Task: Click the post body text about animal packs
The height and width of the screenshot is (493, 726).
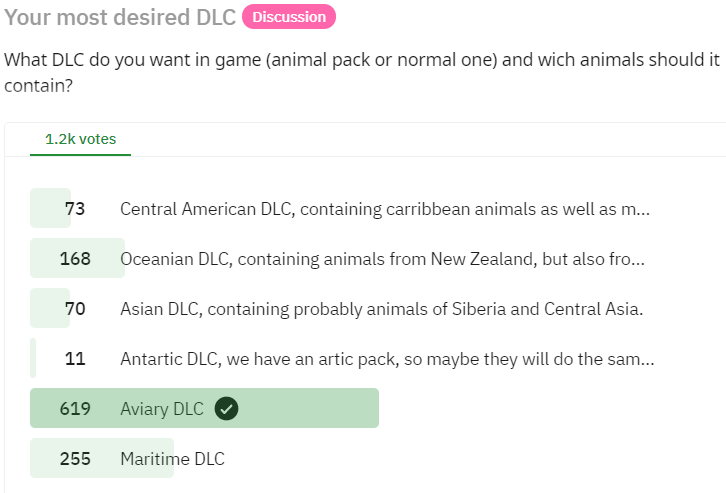Action: point(362,73)
